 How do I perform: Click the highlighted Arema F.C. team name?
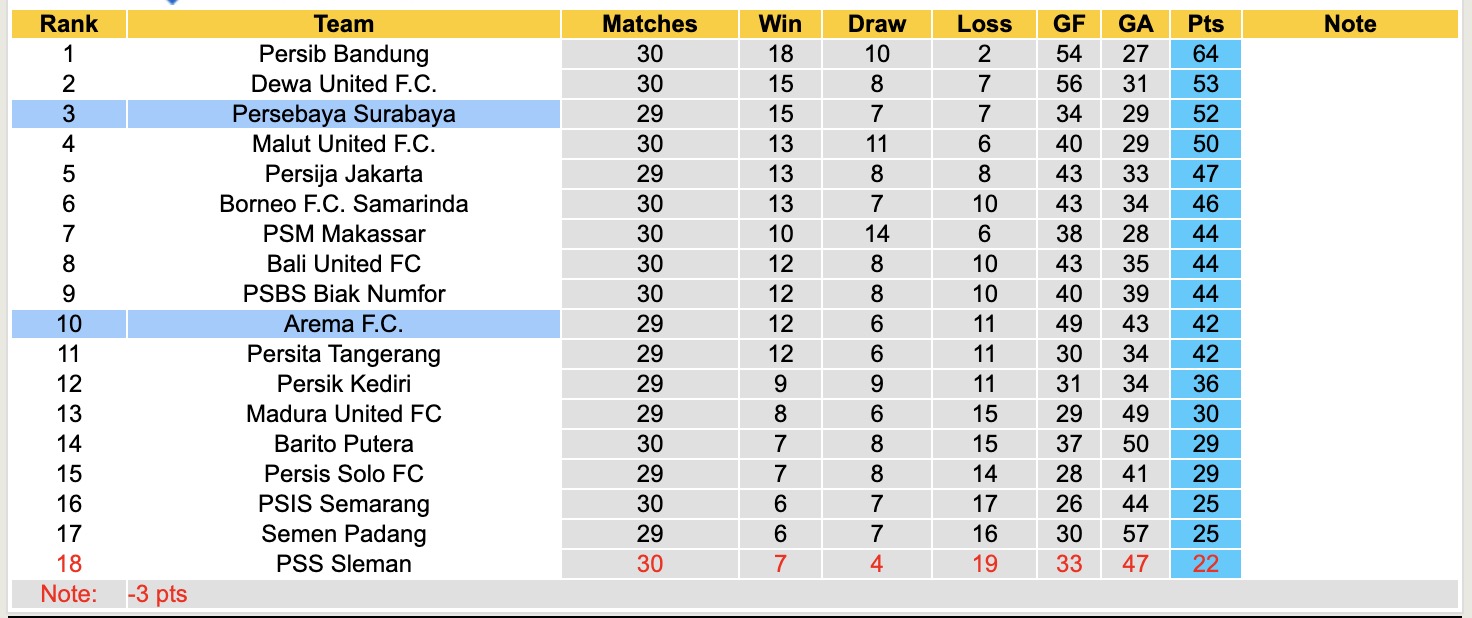coord(343,324)
